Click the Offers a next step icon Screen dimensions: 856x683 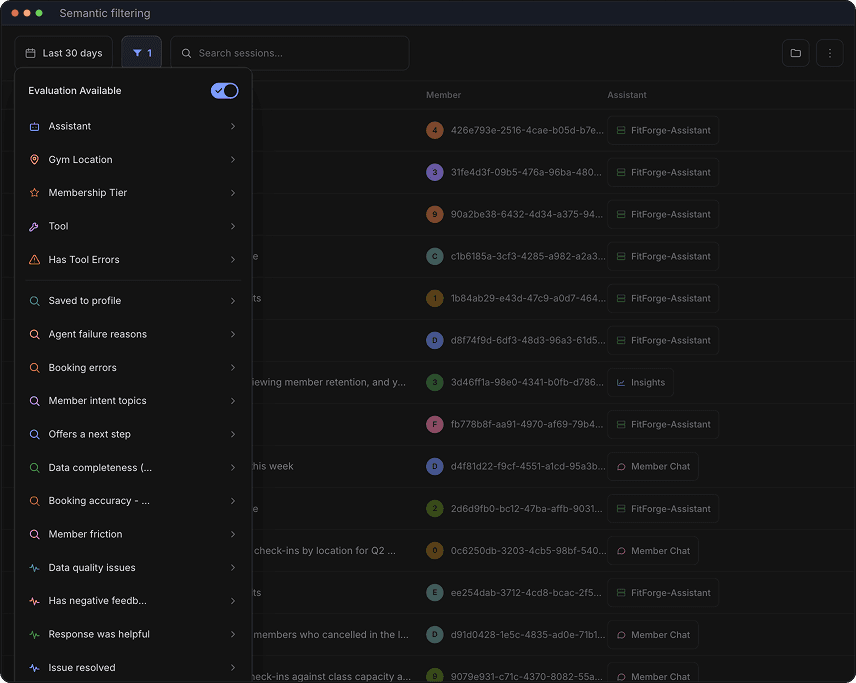coord(34,434)
